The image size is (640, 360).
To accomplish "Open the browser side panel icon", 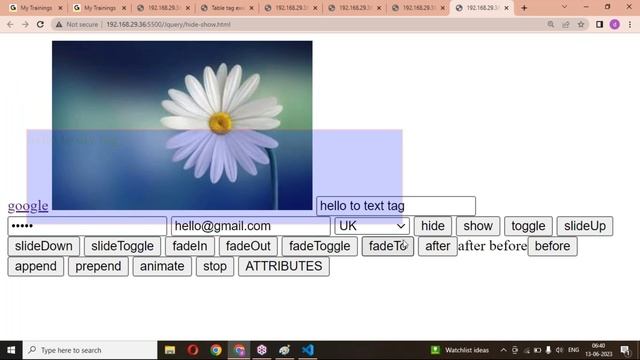I will pyautogui.click(x=599, y=24).
